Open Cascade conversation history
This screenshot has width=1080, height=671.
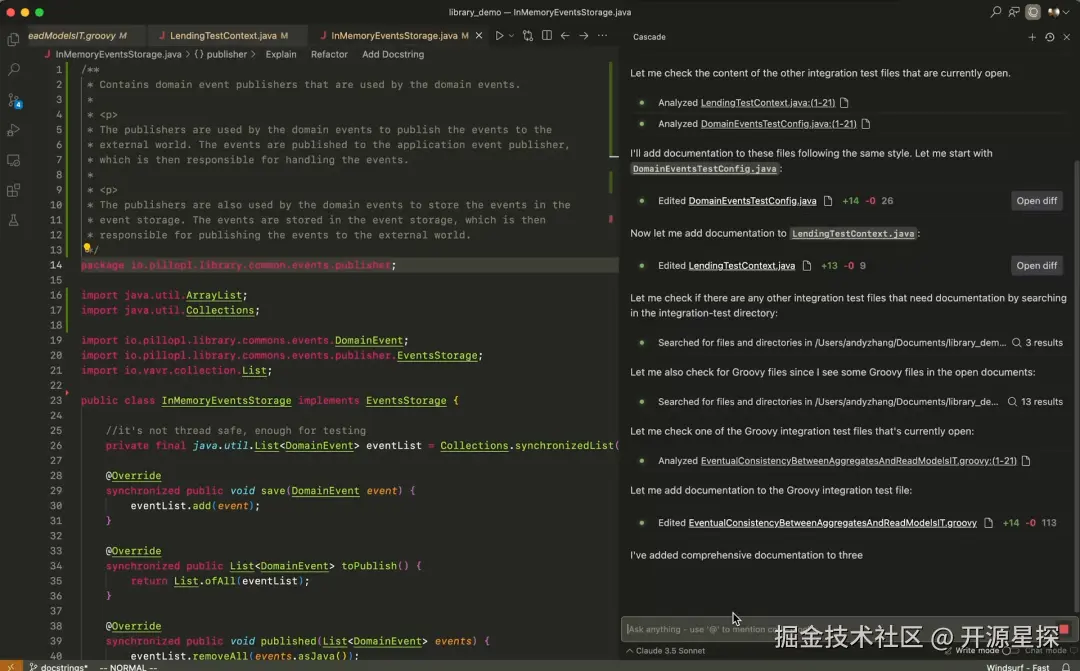pos(1049,37)
